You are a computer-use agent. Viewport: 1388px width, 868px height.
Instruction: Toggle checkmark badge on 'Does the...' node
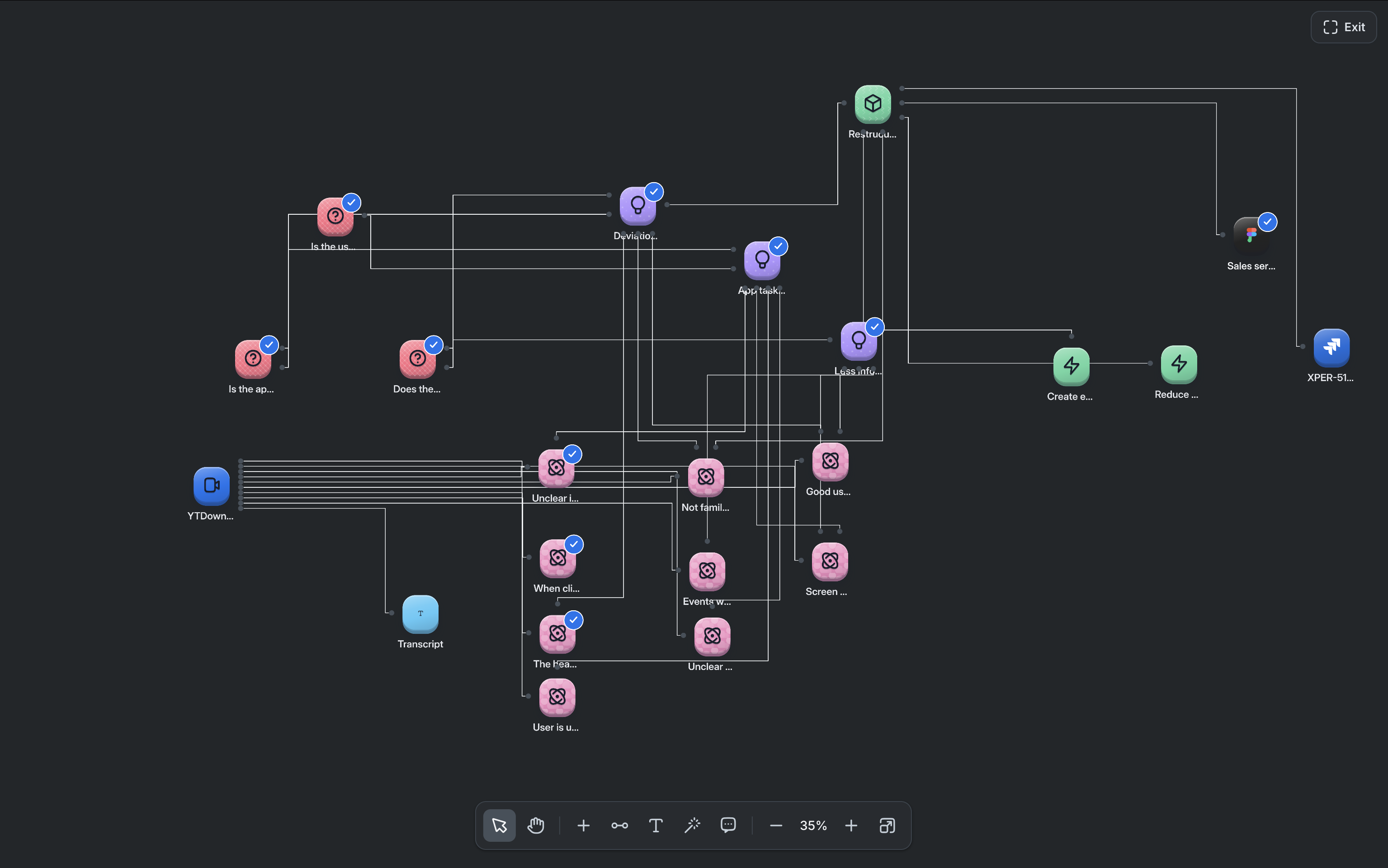[434, 345]
